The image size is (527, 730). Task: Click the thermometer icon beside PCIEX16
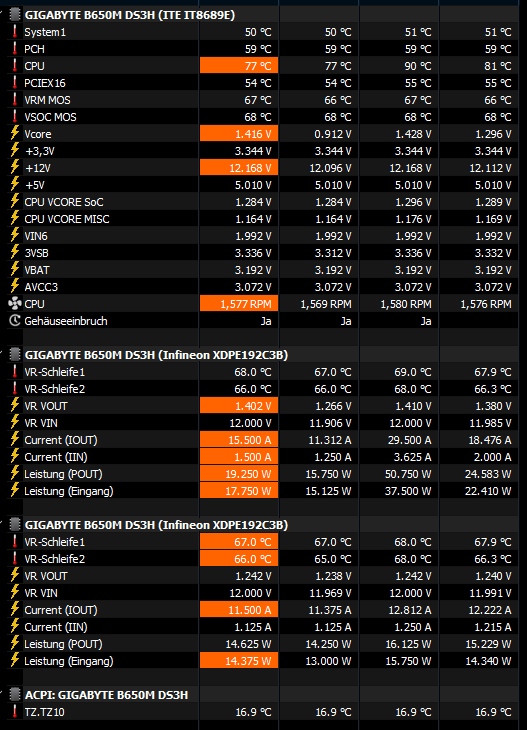coord(15,82)
